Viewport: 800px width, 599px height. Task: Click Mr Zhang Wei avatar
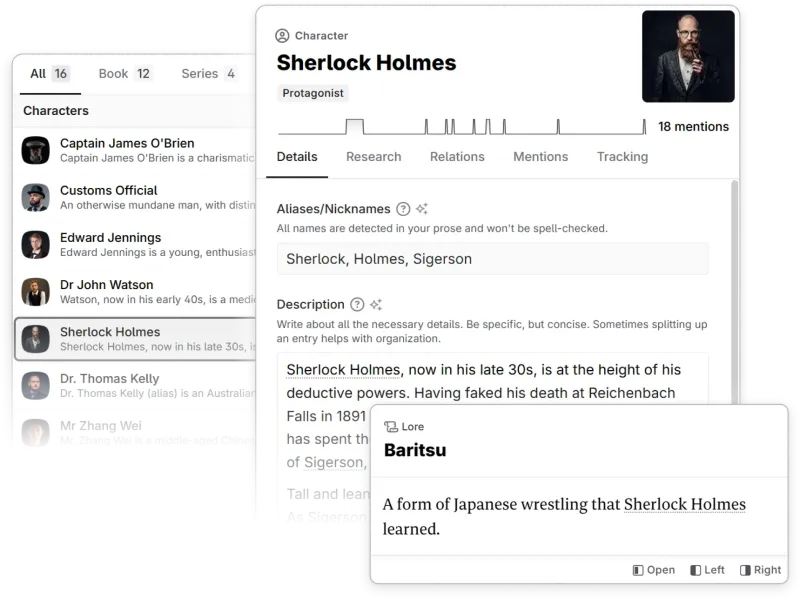pos(36,433)
